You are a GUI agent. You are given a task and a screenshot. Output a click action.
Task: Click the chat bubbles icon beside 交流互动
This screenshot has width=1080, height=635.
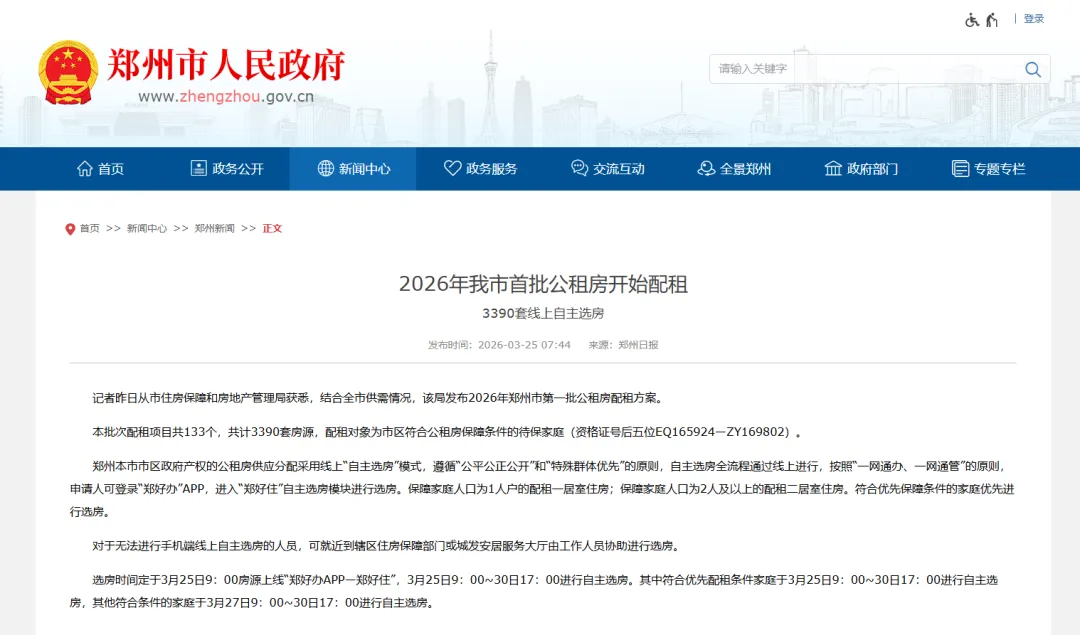579,168
